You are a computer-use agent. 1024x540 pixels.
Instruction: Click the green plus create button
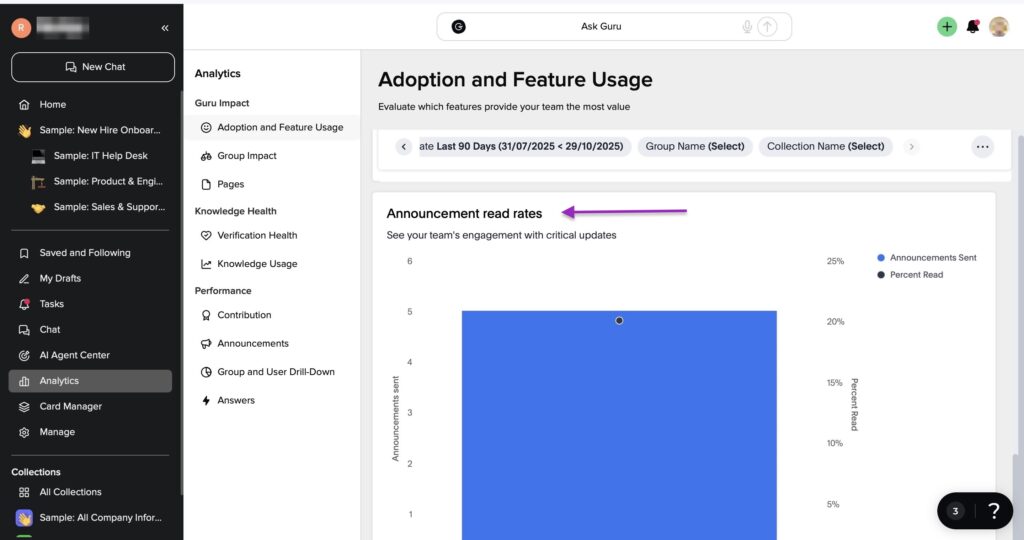946,26
